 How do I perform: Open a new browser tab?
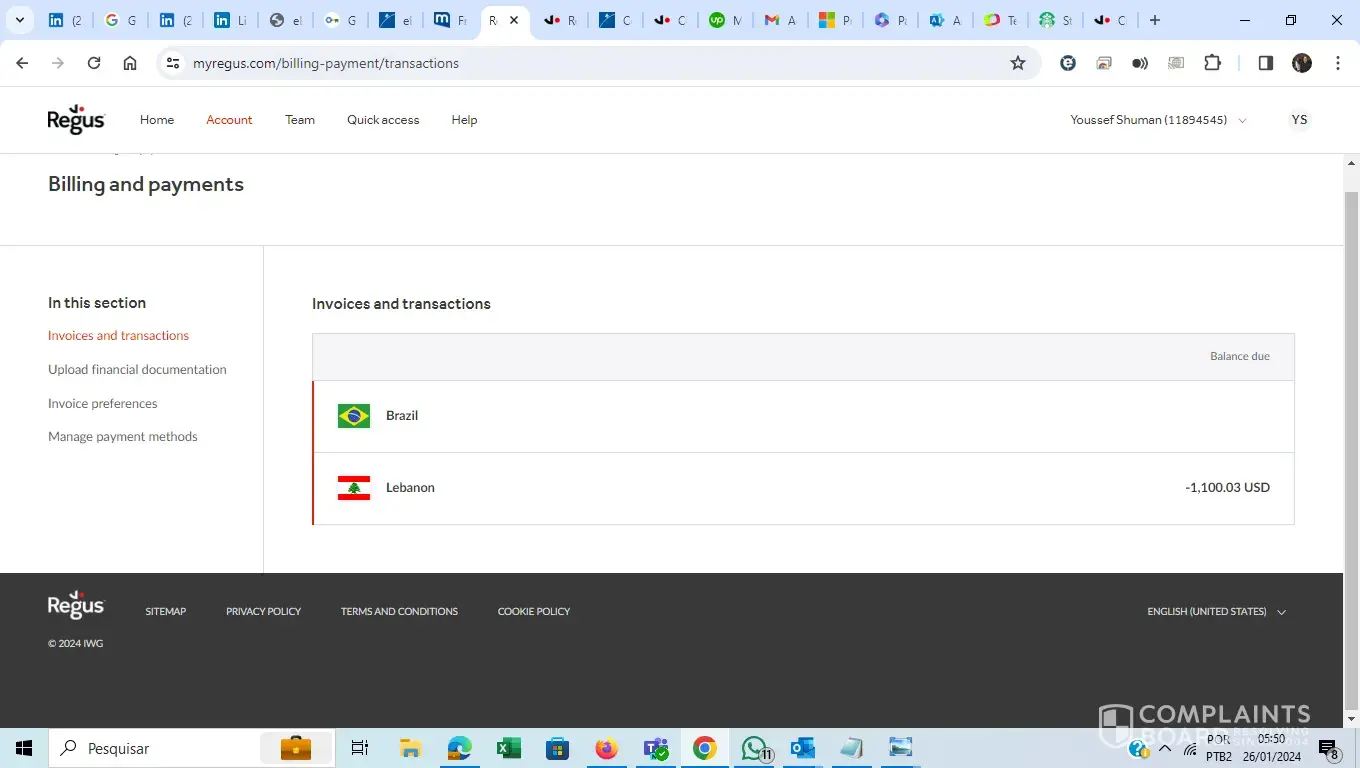click(1155, 20)
